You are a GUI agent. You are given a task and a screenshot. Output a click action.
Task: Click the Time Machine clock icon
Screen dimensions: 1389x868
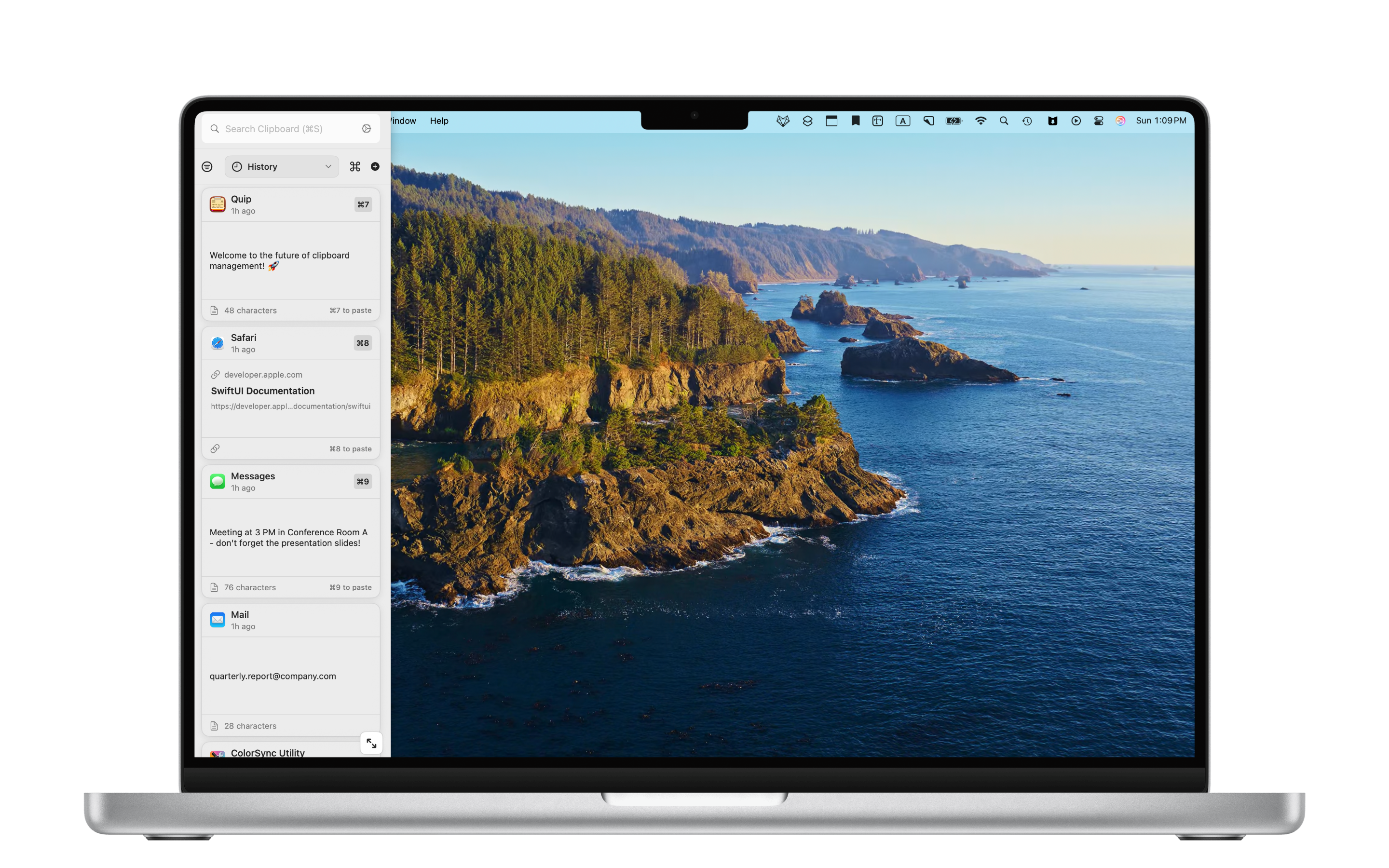(x=1027, y=121)
